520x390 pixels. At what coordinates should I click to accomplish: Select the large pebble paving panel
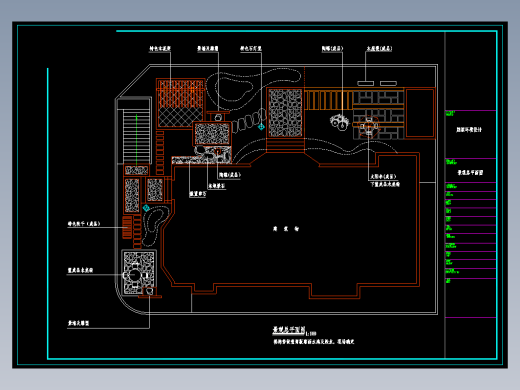(x=285, y=113)
